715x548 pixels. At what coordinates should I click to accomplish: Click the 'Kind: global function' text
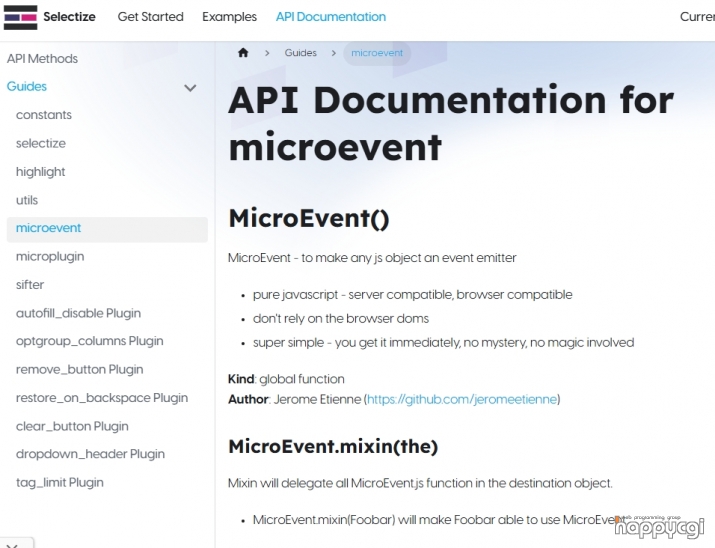pos(286,379)
